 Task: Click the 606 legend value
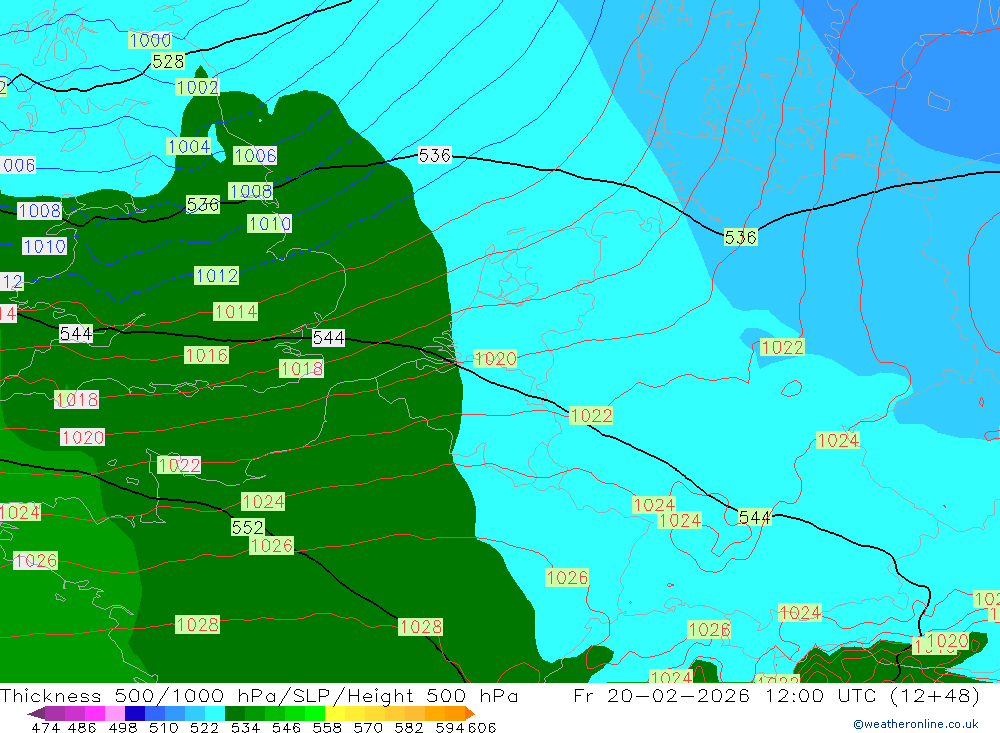[x=482, y=728]
